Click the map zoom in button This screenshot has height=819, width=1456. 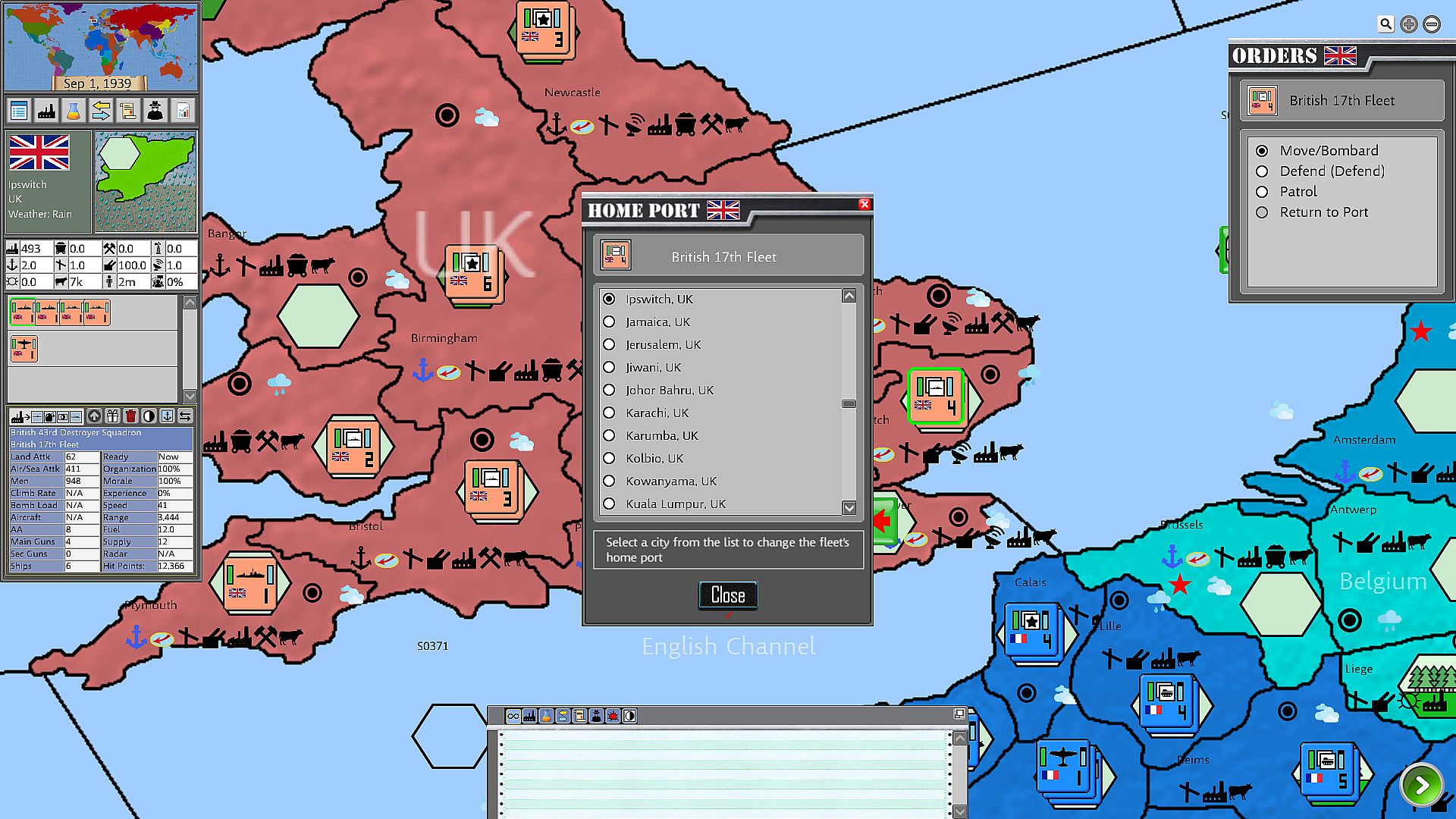pos(1408,24)
